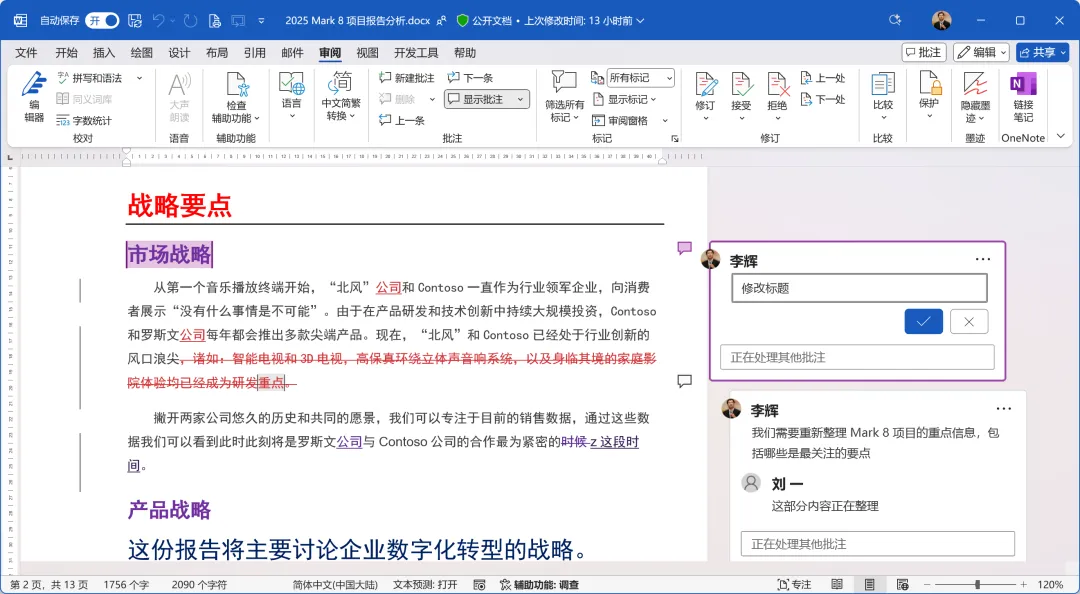Click the 1756 个字 word count
This screenshot has width=1080, height=594.
point(126,585)
